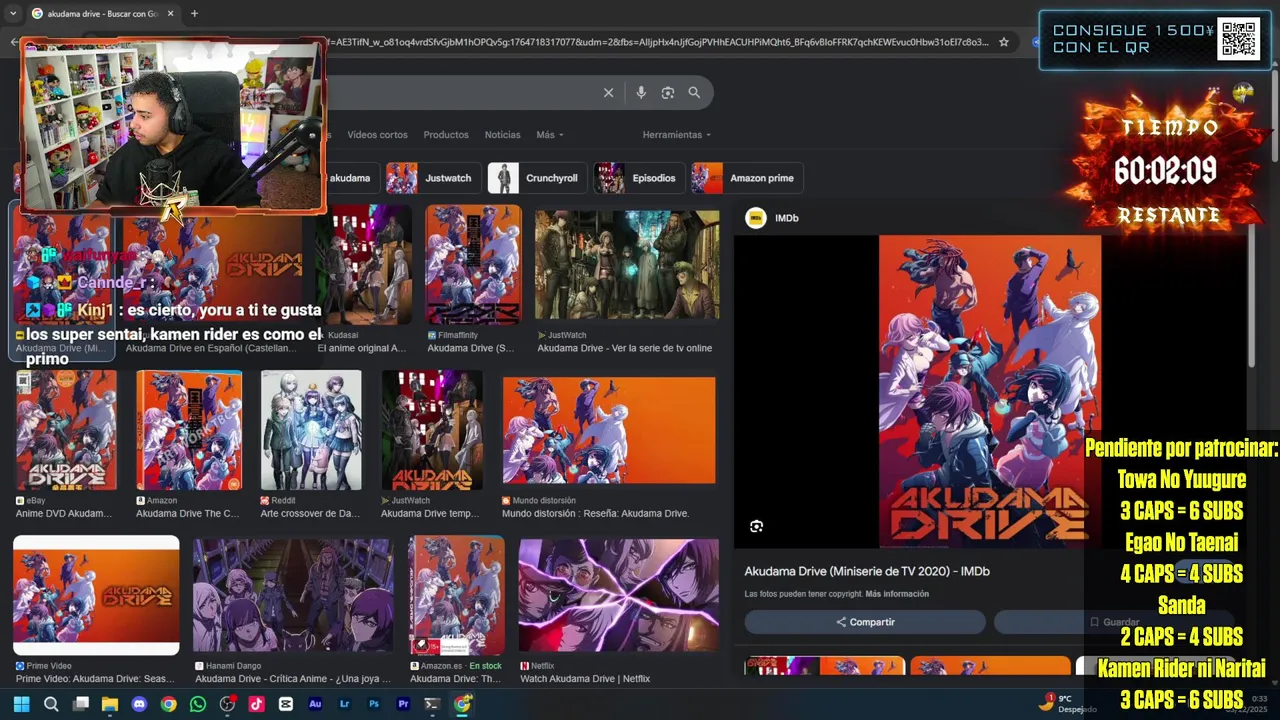Open Task View in the taskbar
This screenshot has width=1280, height=720.
pos(81,704)
